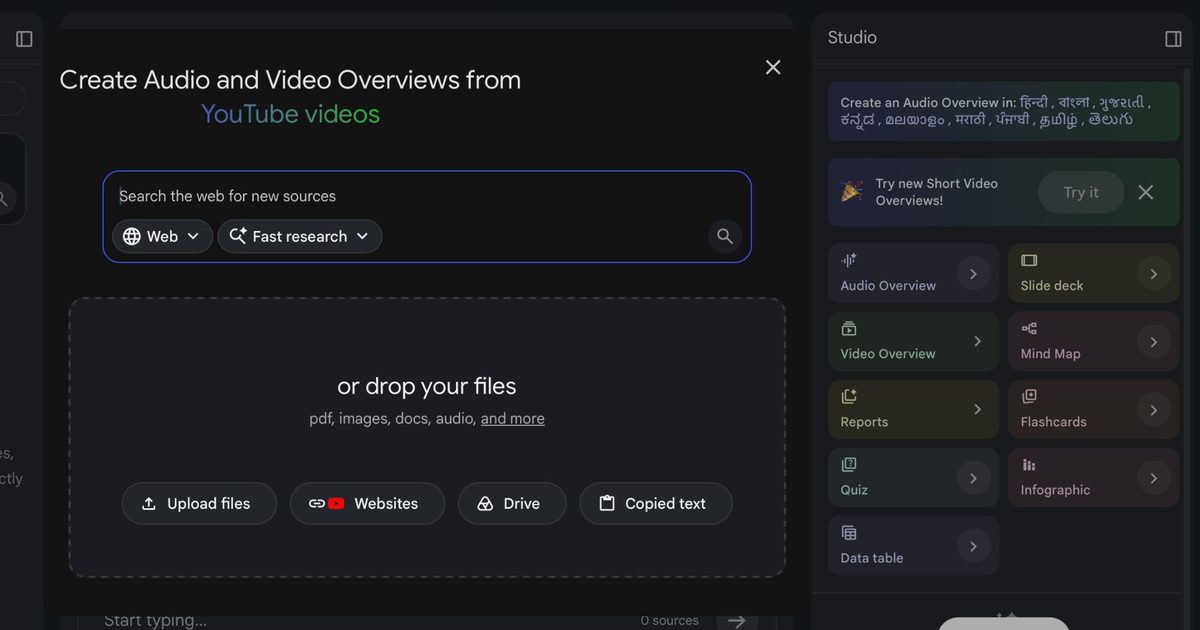The height and width of the screenshot is (630, 1200).
Task: Expand Quiz options chevron
Action: click(973, 477)
